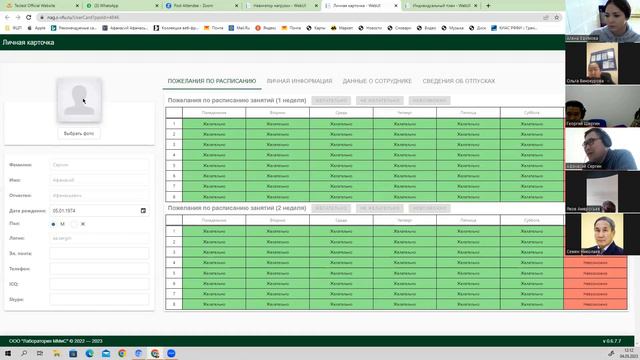The image size is (640, 360).
Task: Reload the page with the refresh icon
Action: (x=29, y=18)
